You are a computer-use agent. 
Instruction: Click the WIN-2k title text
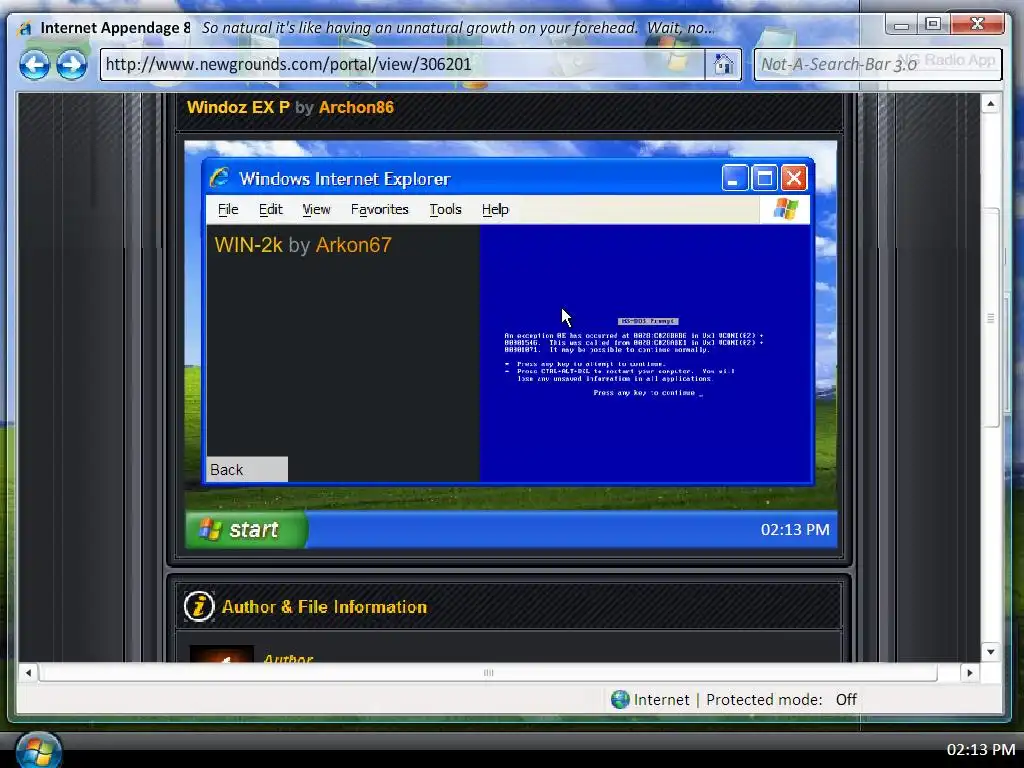pos(248,245)
